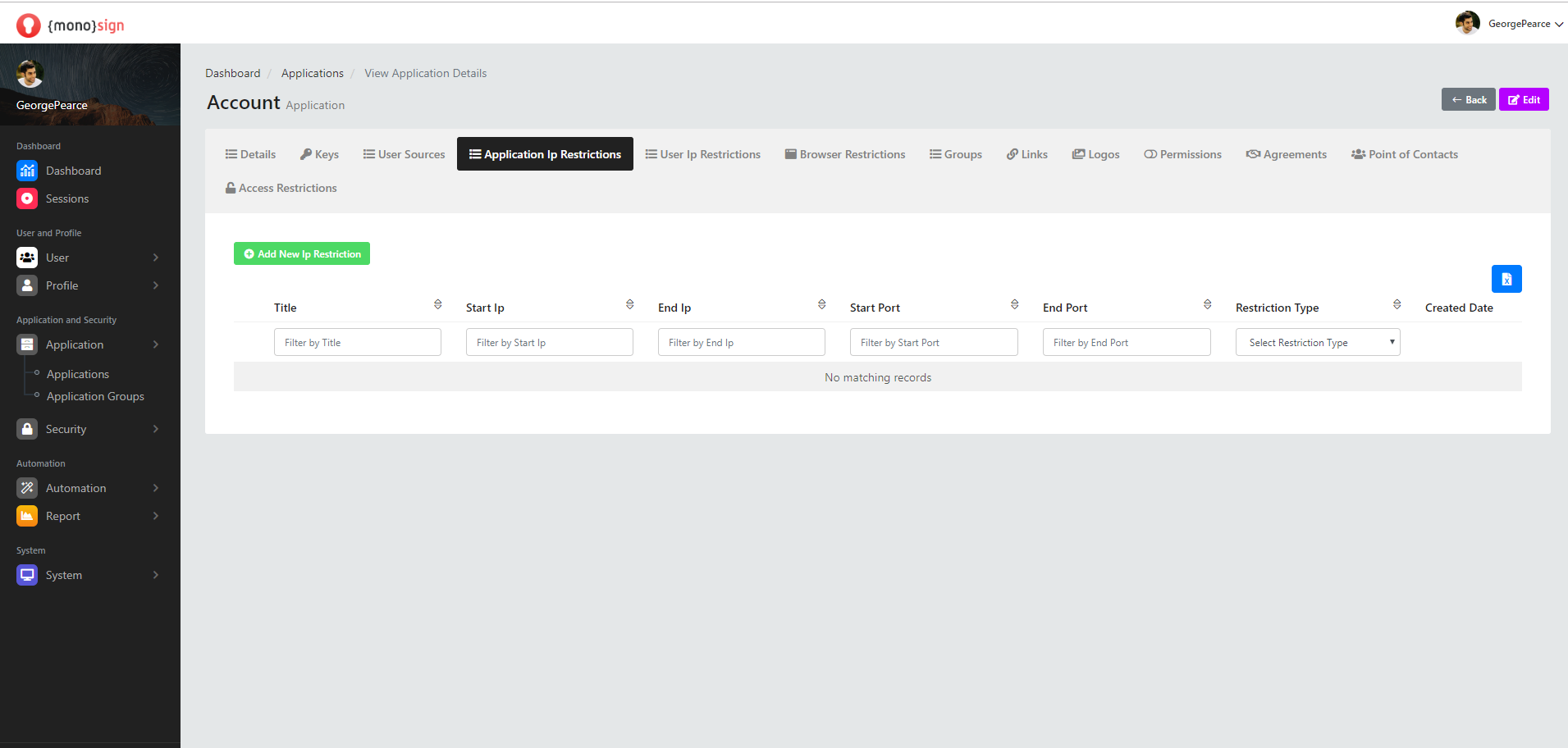This screenshot has width=1568, height=748.
Task: Click Add New Ip Restriction button
Action: point(302,253)
